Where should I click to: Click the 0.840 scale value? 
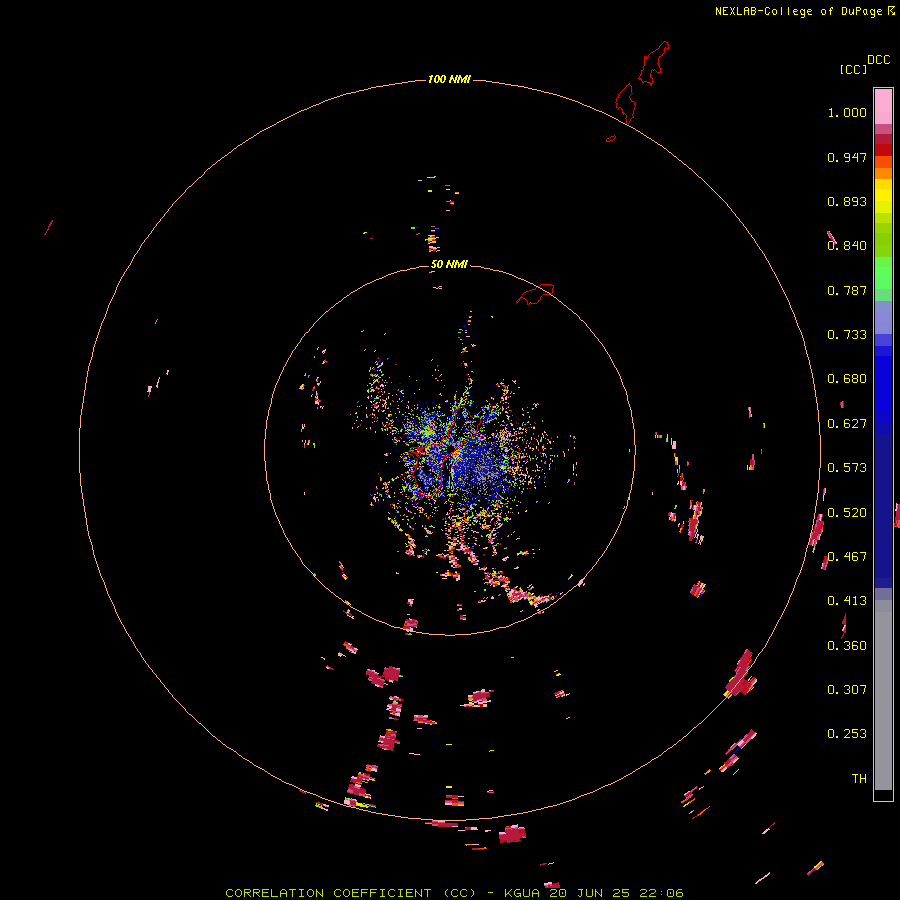click(x=847, y=246)
